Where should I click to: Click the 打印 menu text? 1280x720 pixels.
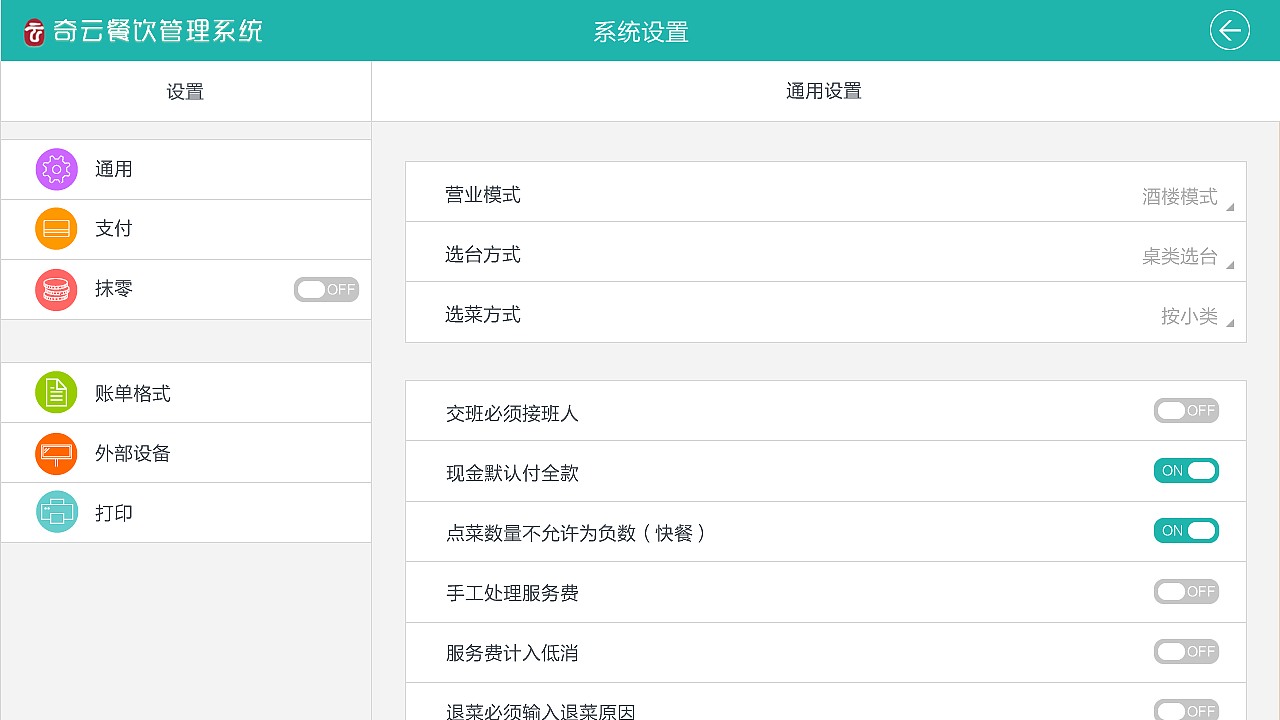(x=114, y=514)
